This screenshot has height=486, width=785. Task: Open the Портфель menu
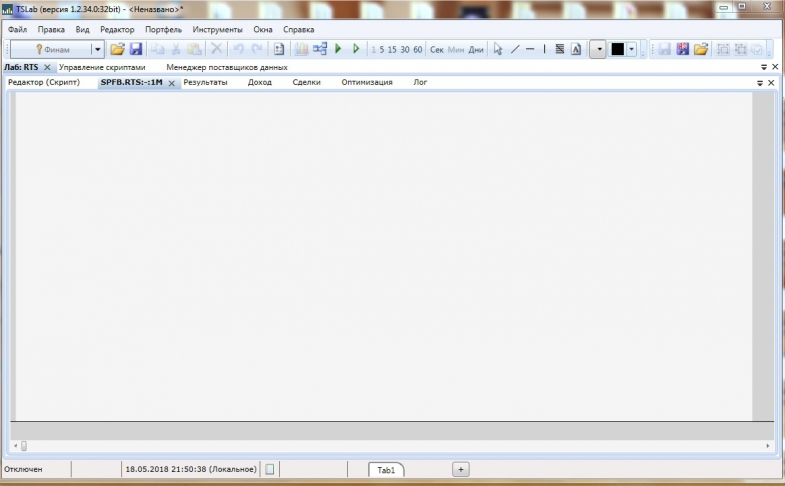164,30
